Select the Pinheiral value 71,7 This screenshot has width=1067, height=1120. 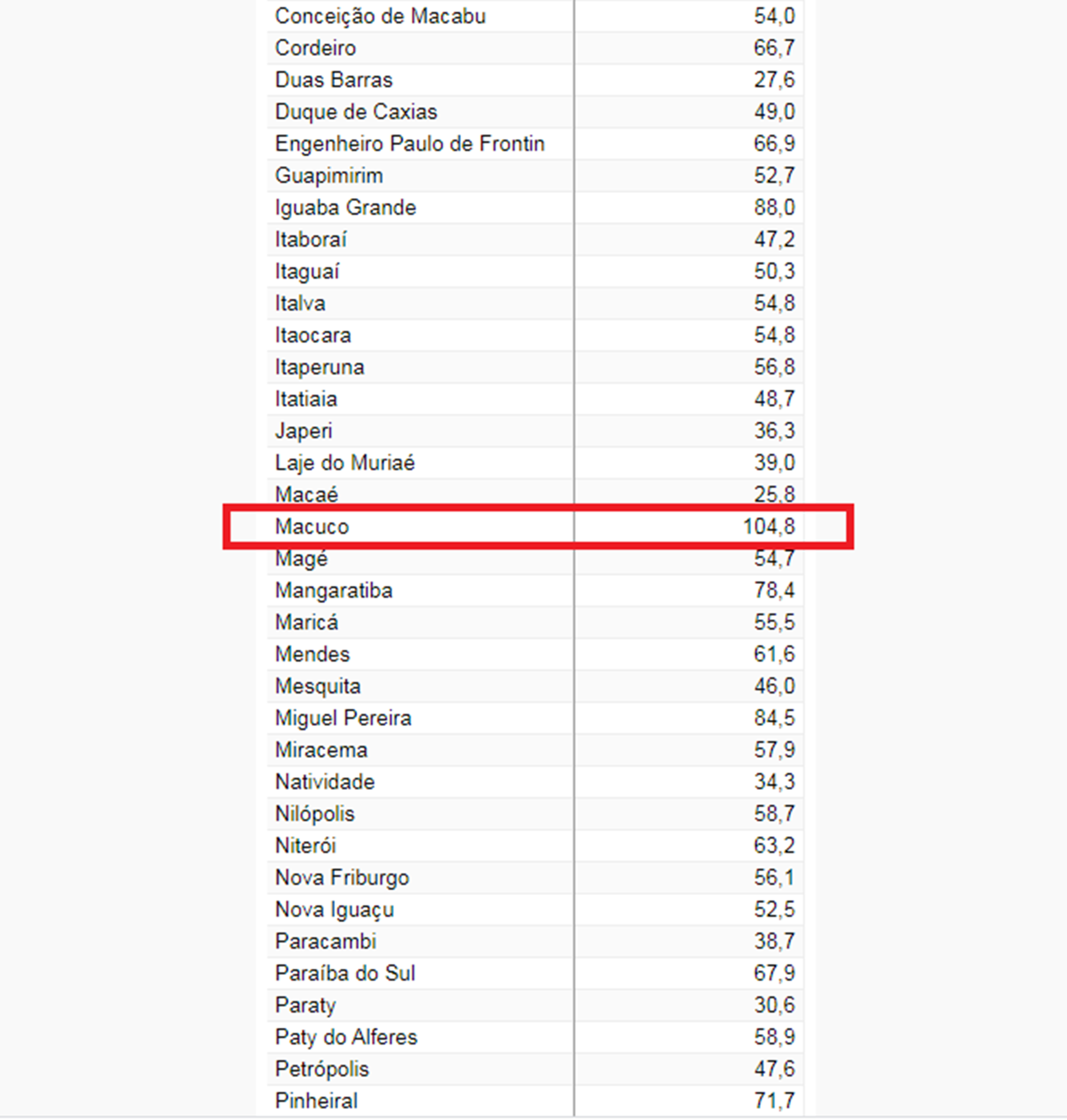point(774,1101)
